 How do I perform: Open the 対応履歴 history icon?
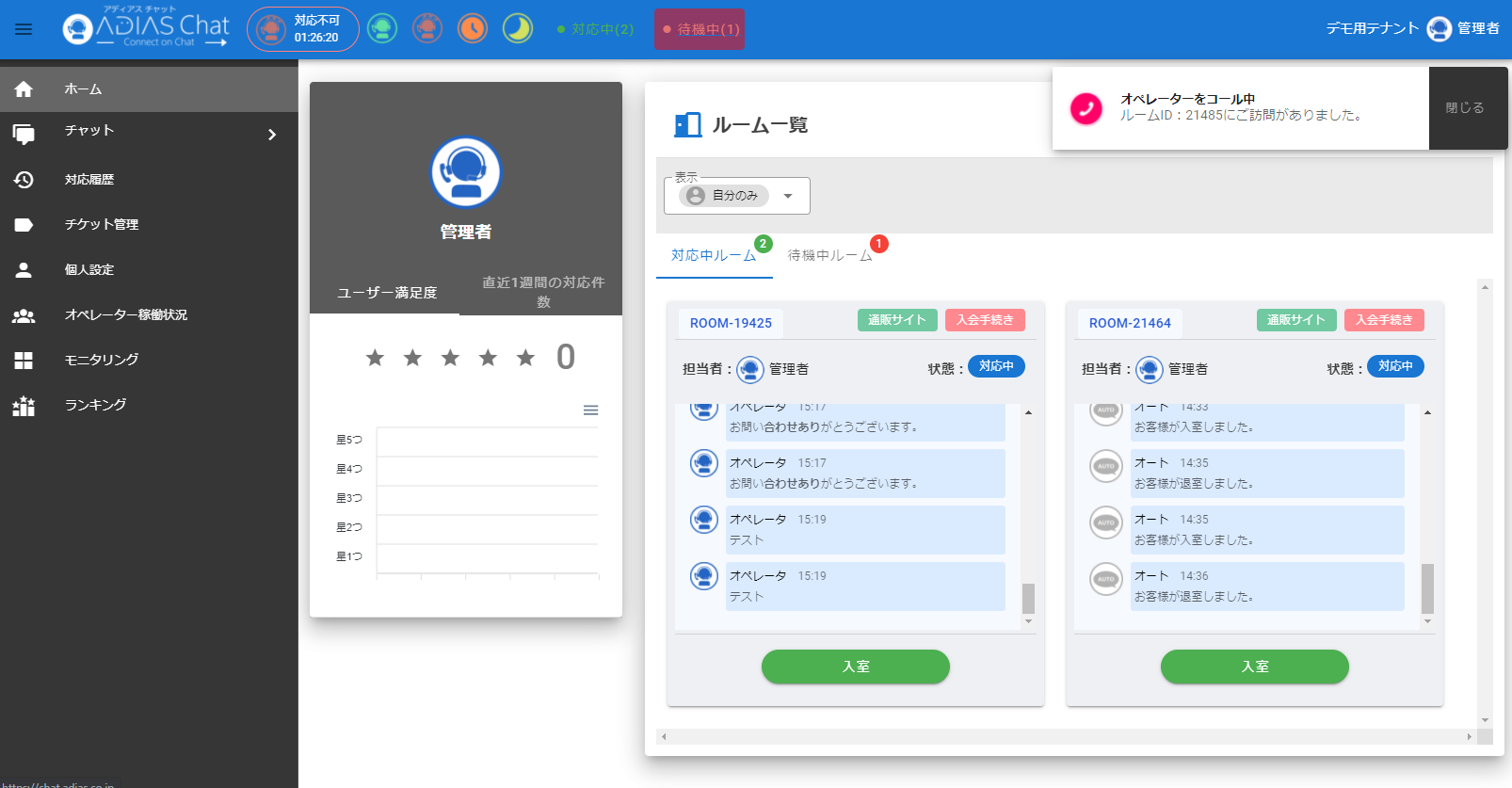(24, 179)
